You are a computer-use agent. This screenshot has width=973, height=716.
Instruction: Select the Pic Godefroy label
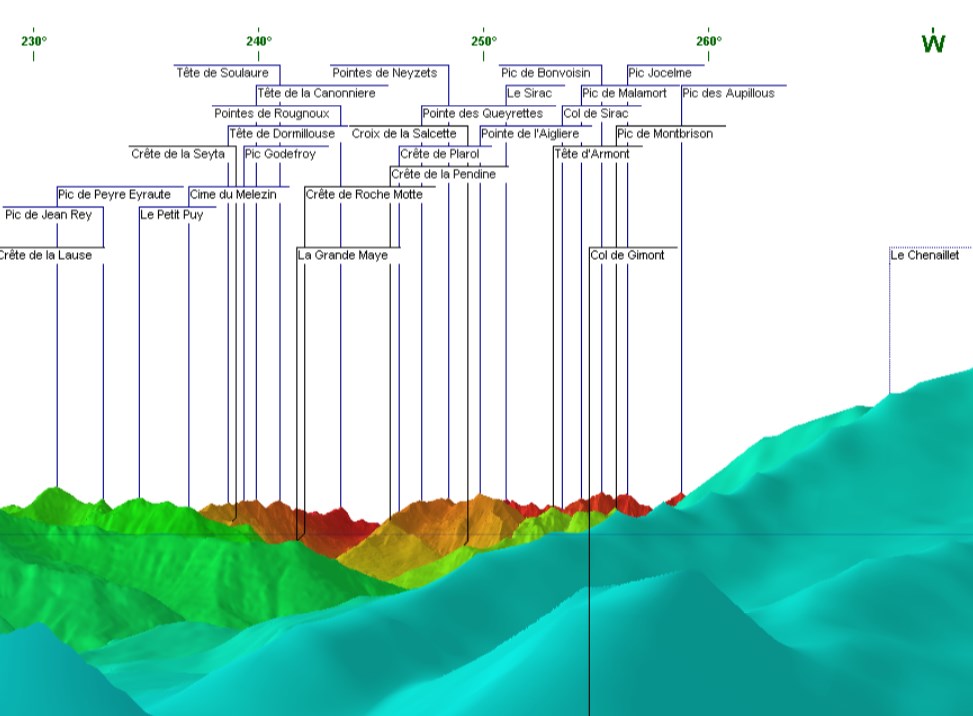pyautogui.click(x=280, y=154)
